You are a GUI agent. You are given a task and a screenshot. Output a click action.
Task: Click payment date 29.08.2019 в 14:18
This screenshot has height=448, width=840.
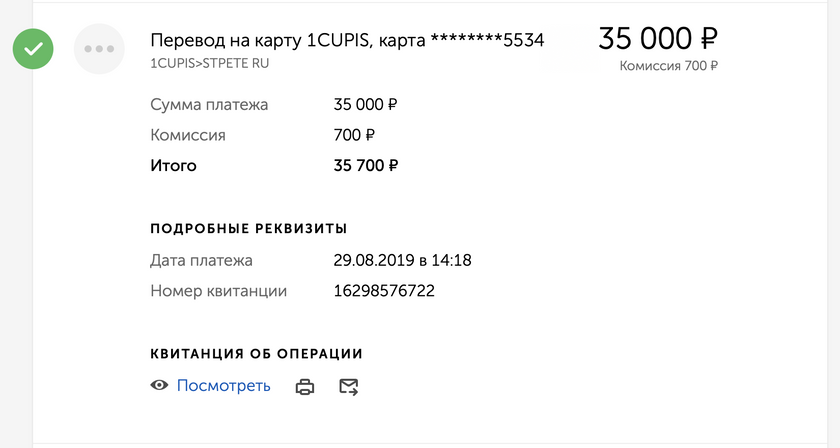(x=402, y=260)
